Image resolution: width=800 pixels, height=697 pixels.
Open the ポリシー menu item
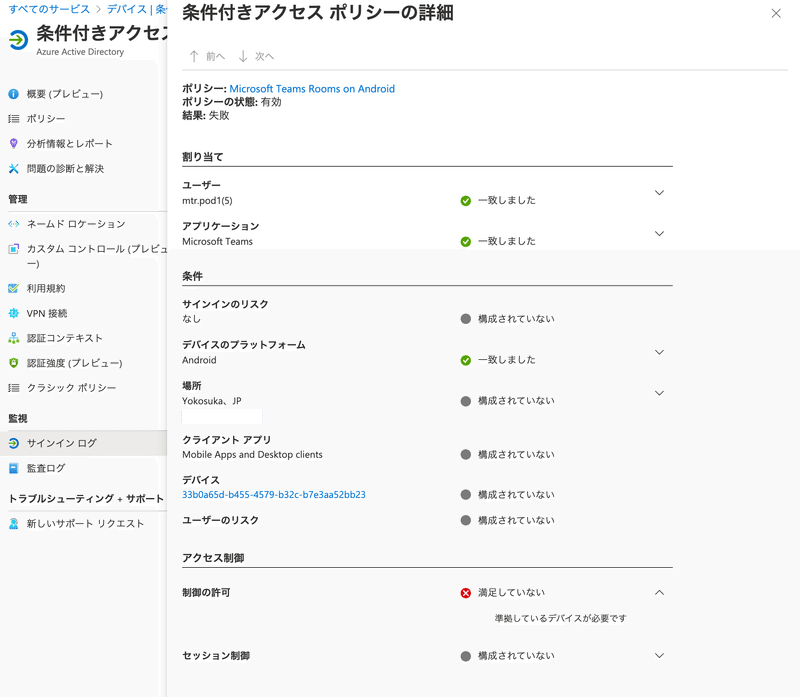tap(46, 119)
